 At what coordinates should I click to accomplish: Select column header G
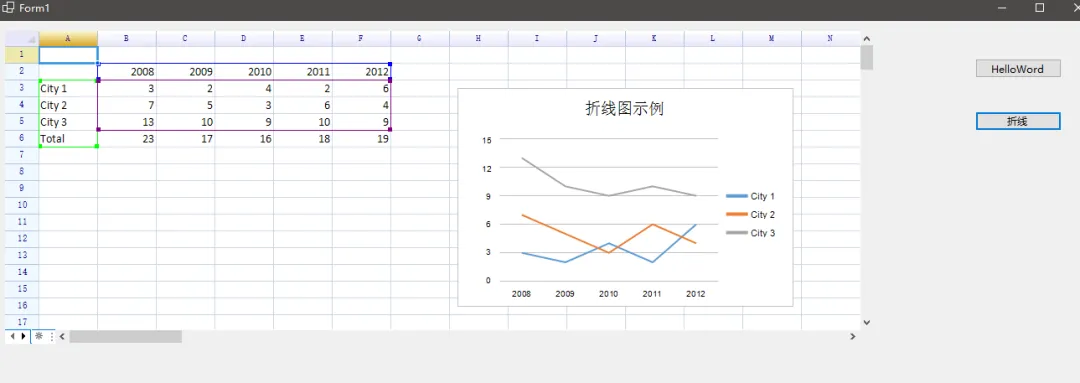[x=420, y=39]
